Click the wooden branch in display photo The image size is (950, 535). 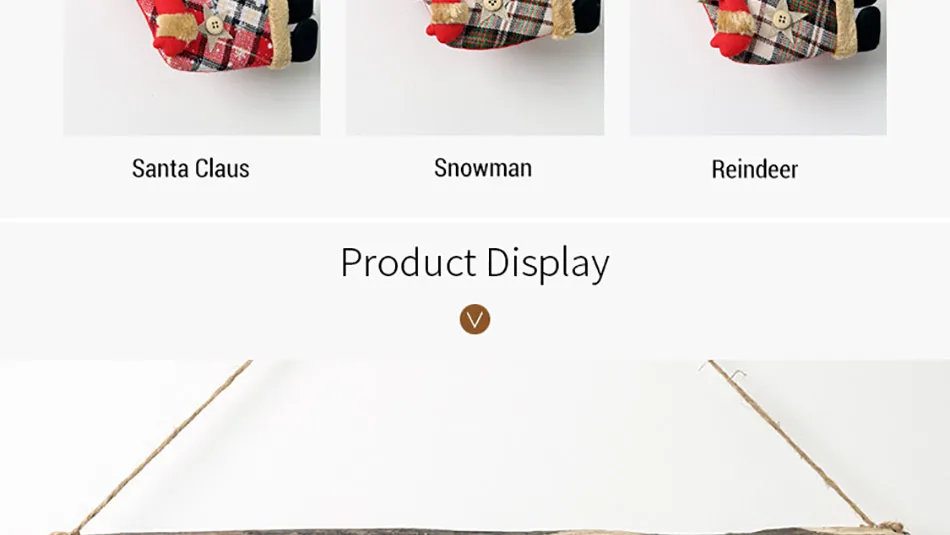[479, 531]
